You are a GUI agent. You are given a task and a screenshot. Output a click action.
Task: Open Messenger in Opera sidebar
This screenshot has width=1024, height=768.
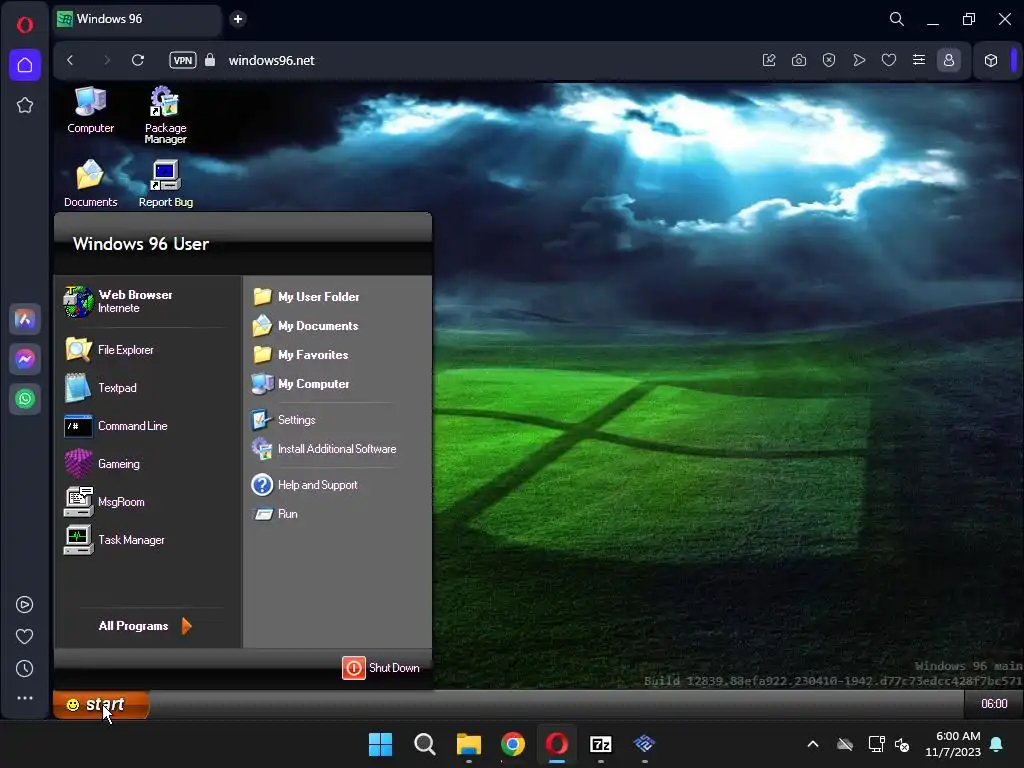pyautogui.click(x=25, y=359)
